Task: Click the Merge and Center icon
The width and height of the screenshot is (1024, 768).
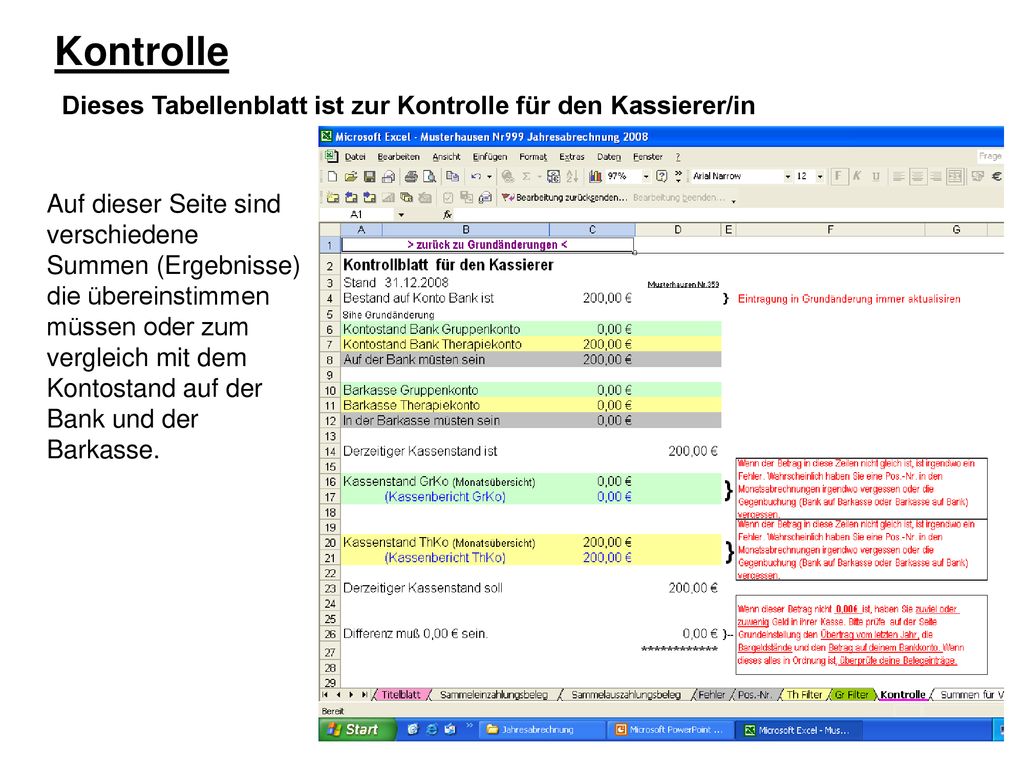Action: pos(955,176)
